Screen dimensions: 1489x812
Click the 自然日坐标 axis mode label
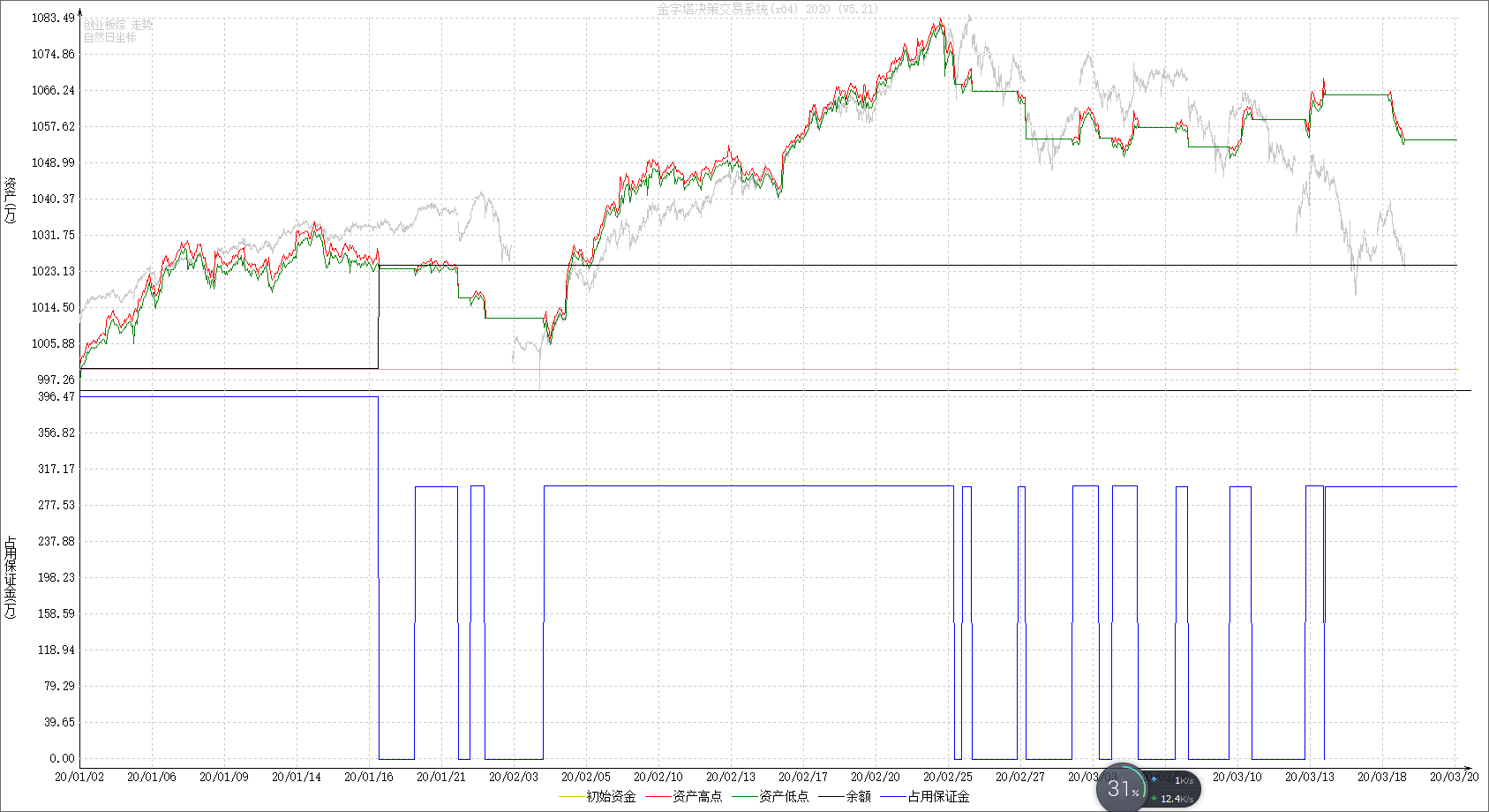coord(110,37)
